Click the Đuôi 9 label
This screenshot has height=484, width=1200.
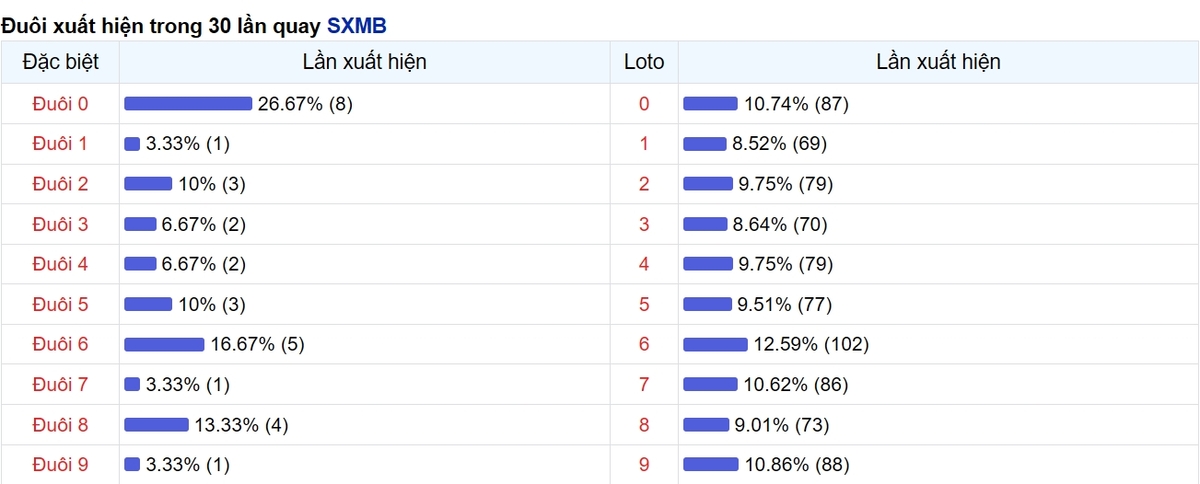tap(60, 464)
